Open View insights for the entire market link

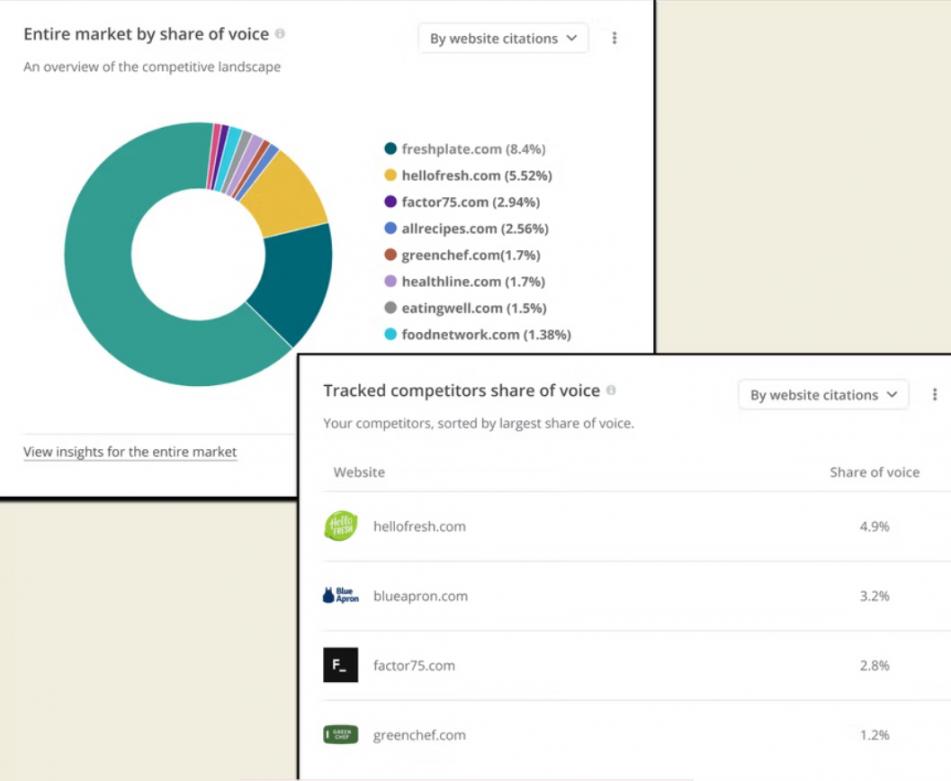pos(130,452)
